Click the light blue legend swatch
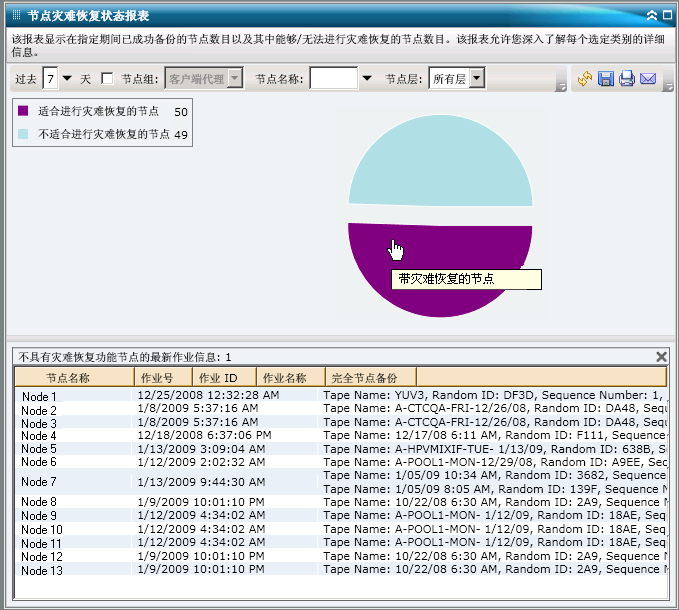This screenshot has width=679, height=610. tap(23, 133)
